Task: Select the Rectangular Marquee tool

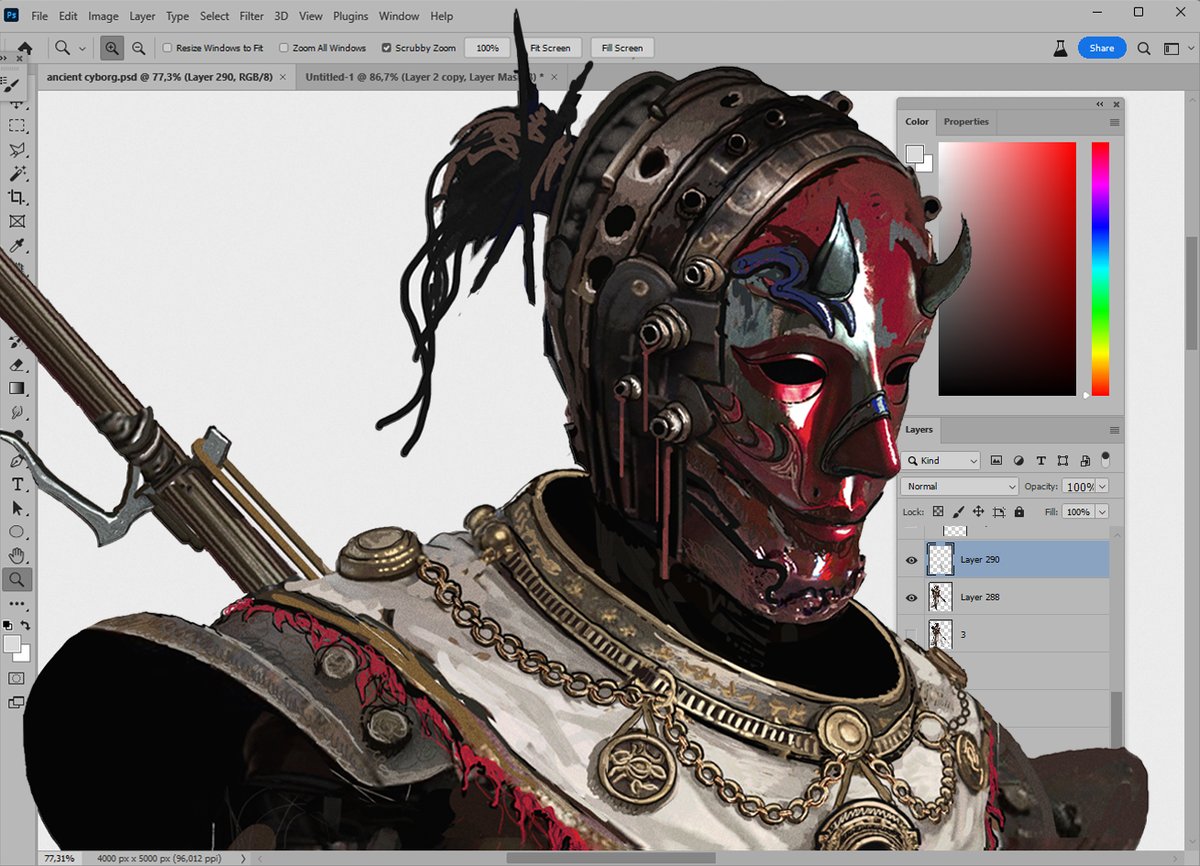Action: coord(17,126)
